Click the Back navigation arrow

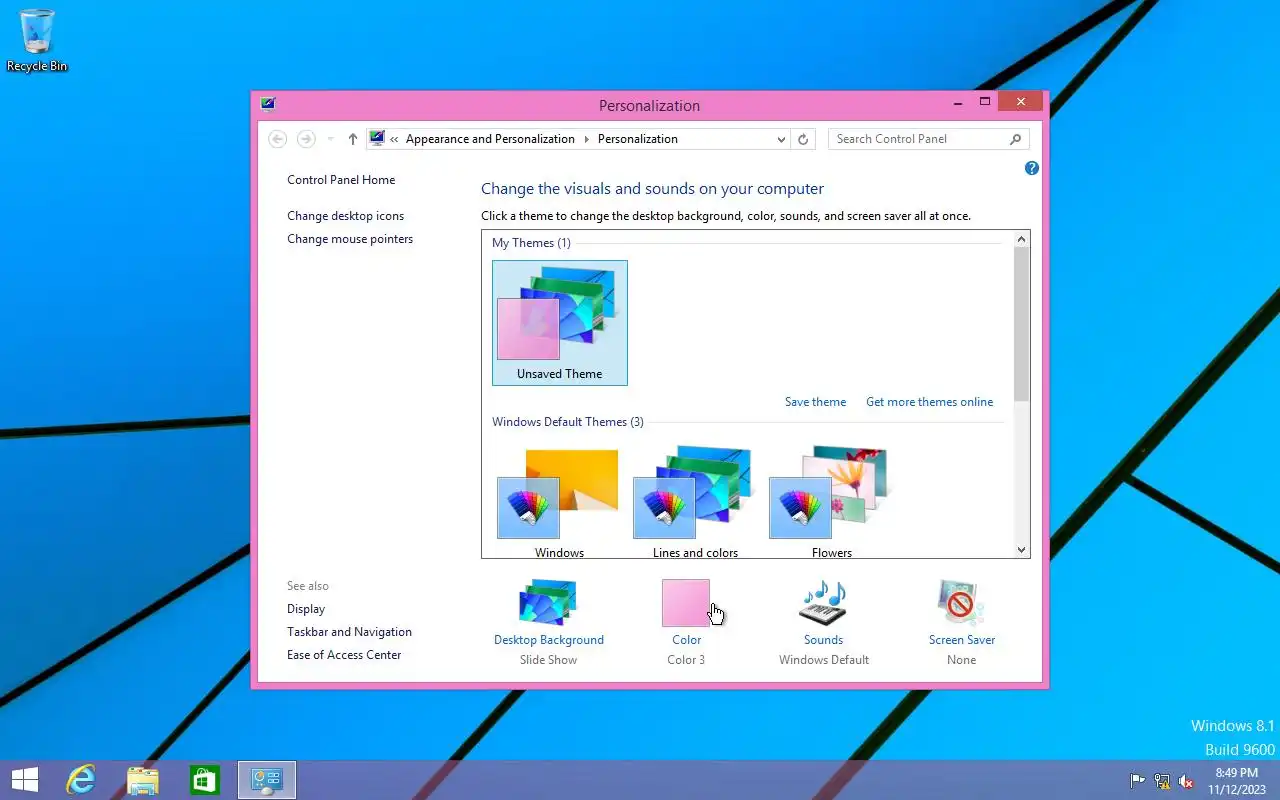pos(278,139)
